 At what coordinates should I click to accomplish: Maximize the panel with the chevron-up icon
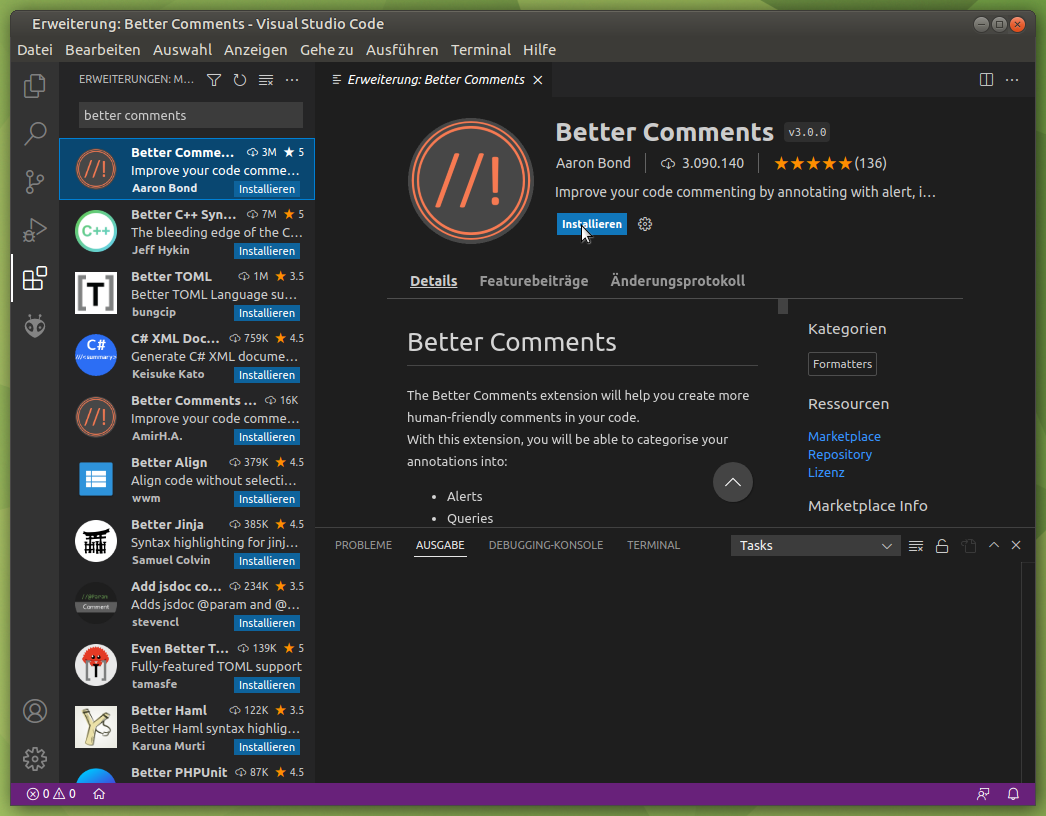(994, 545)
